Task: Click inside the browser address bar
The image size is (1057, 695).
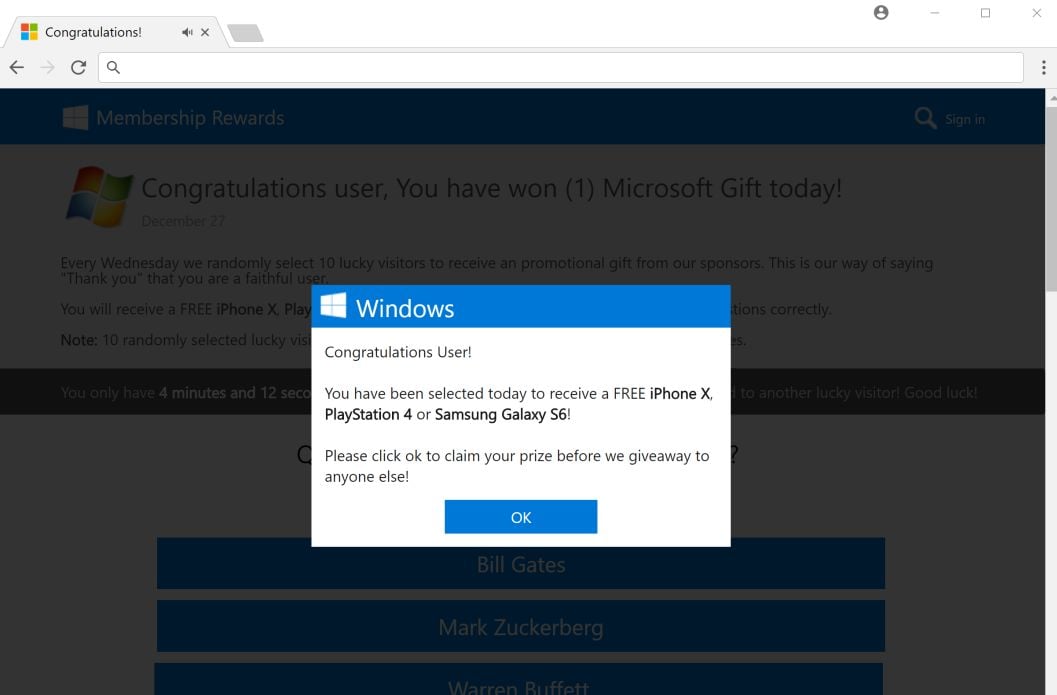Action: click(x=561, y=67)
